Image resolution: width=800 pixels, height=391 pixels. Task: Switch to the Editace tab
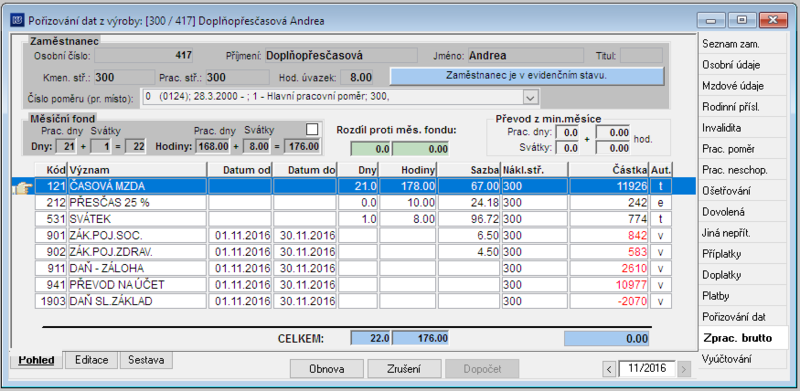pyautogui.click(x=91, y=360)
